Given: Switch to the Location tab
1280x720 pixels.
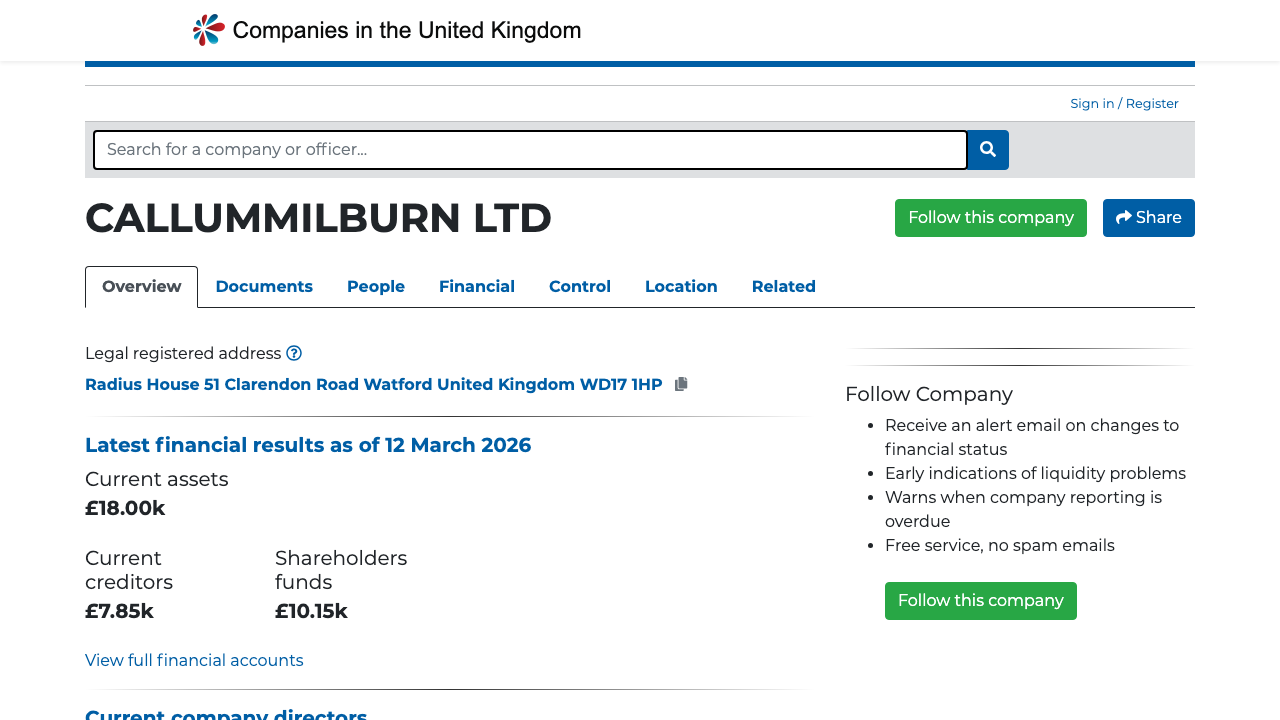Looking at the screenshot, I should (681, 287).
